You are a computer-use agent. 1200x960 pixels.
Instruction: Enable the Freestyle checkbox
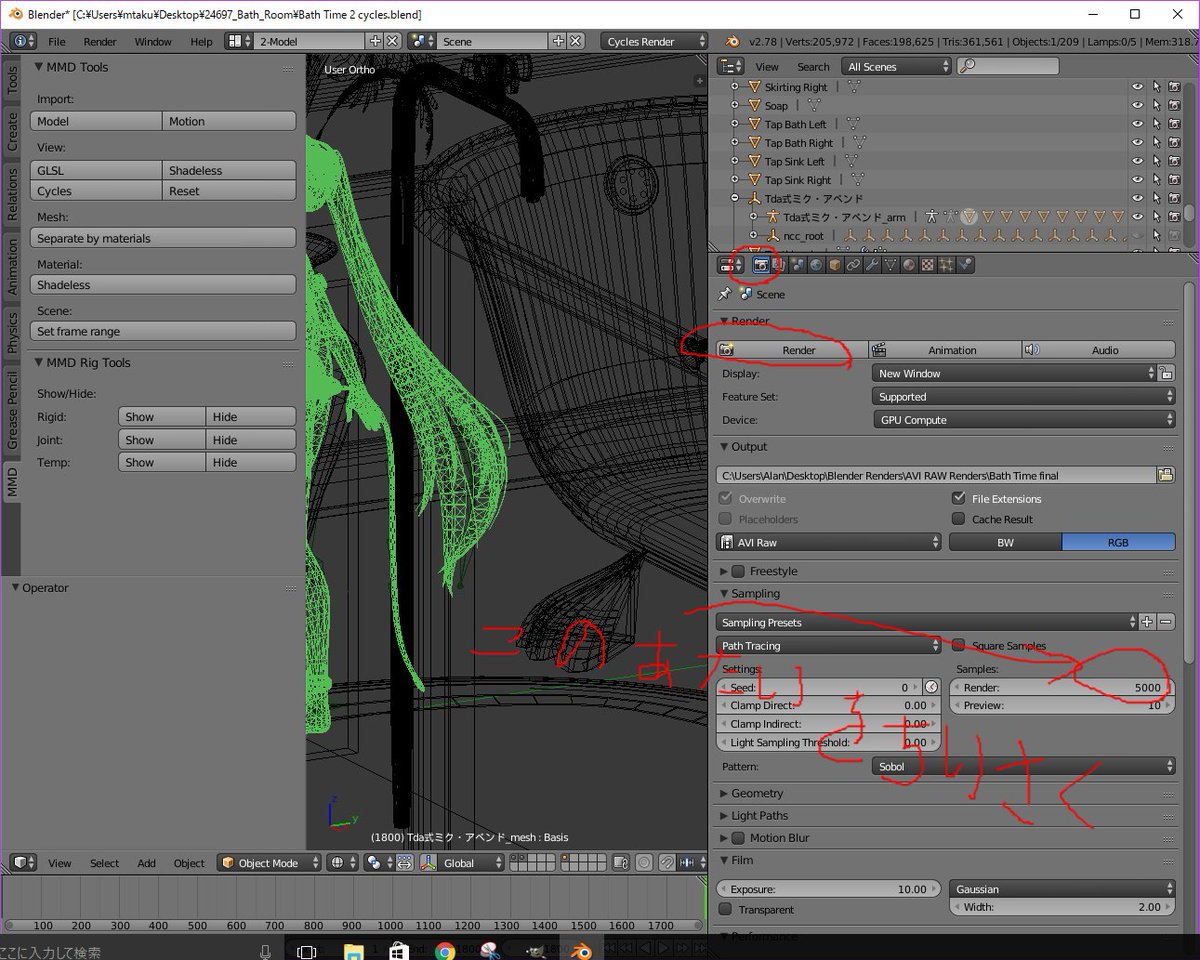[738, 571]
